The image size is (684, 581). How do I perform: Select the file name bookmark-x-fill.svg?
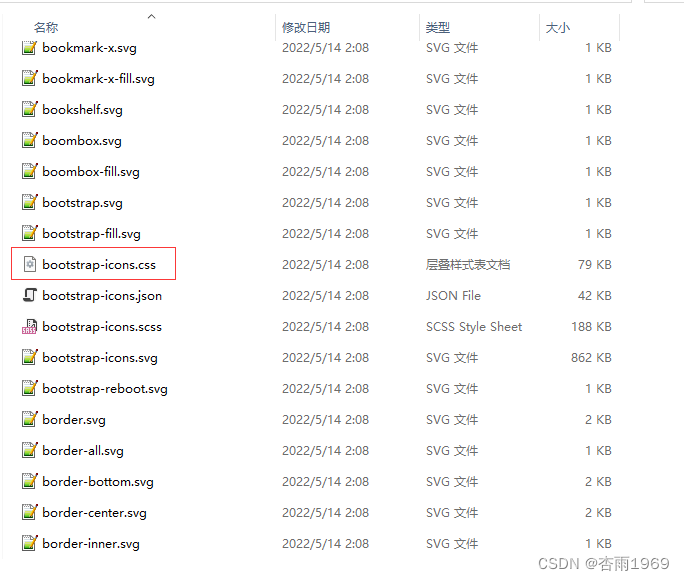click(x=99, y=79)
